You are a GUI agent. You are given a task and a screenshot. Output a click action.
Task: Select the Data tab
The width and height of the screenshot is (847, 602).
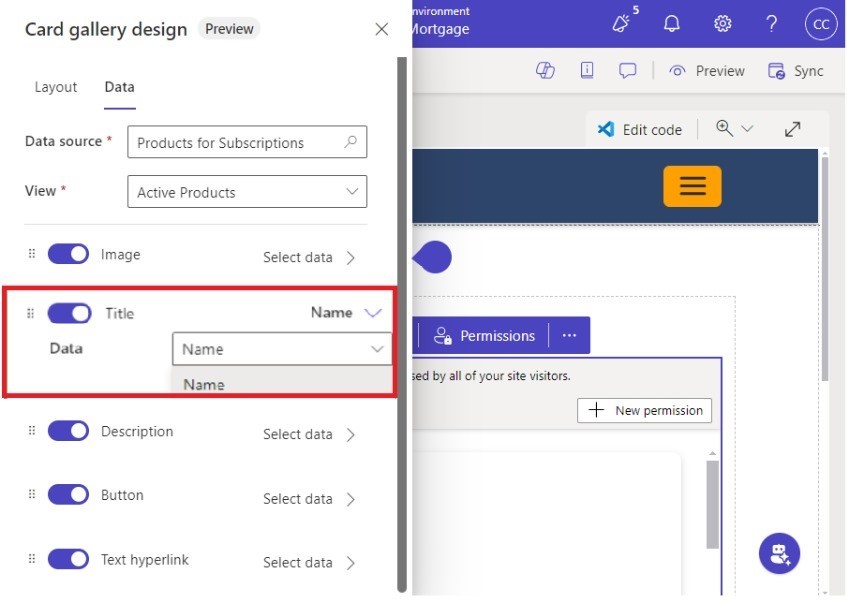point(119,87)
